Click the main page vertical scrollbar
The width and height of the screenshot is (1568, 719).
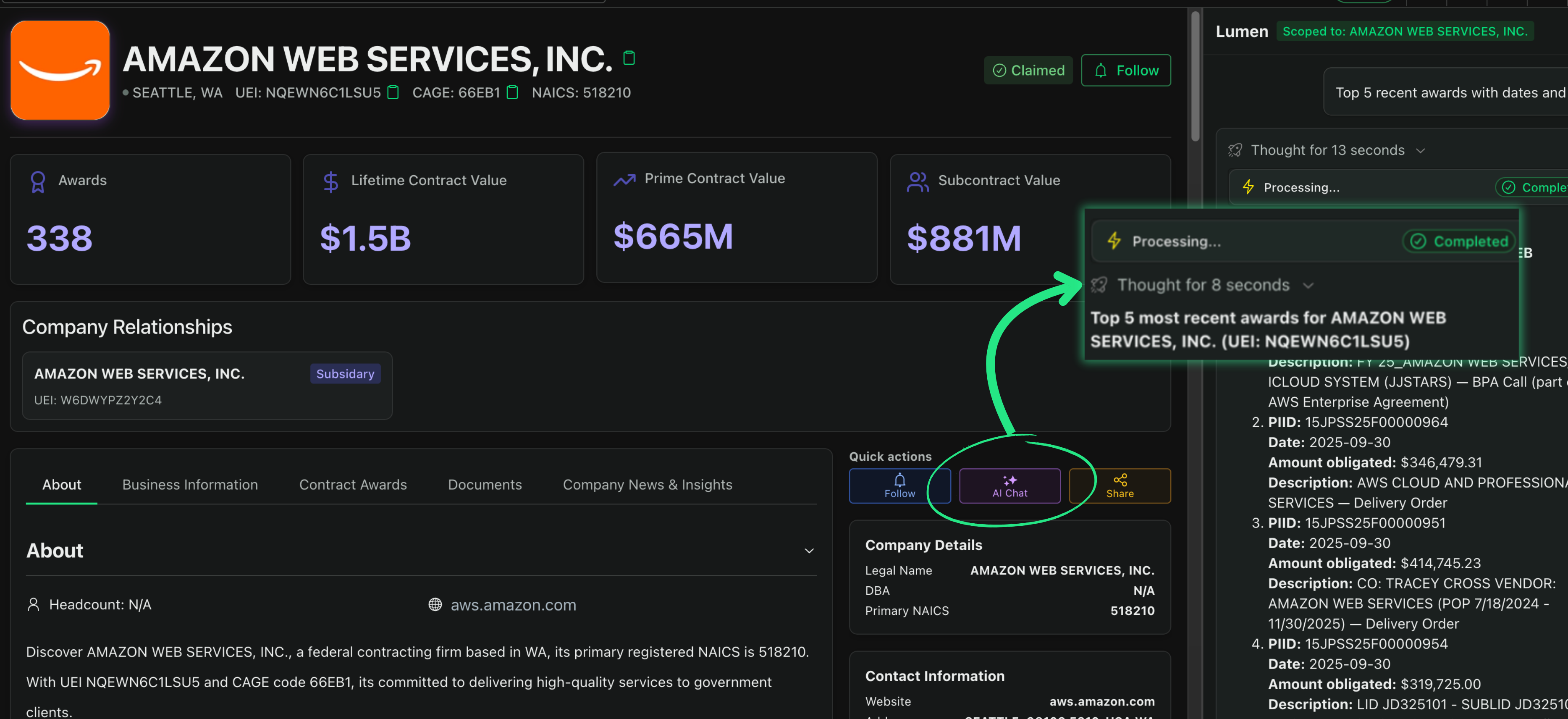tap(1196, 76)
